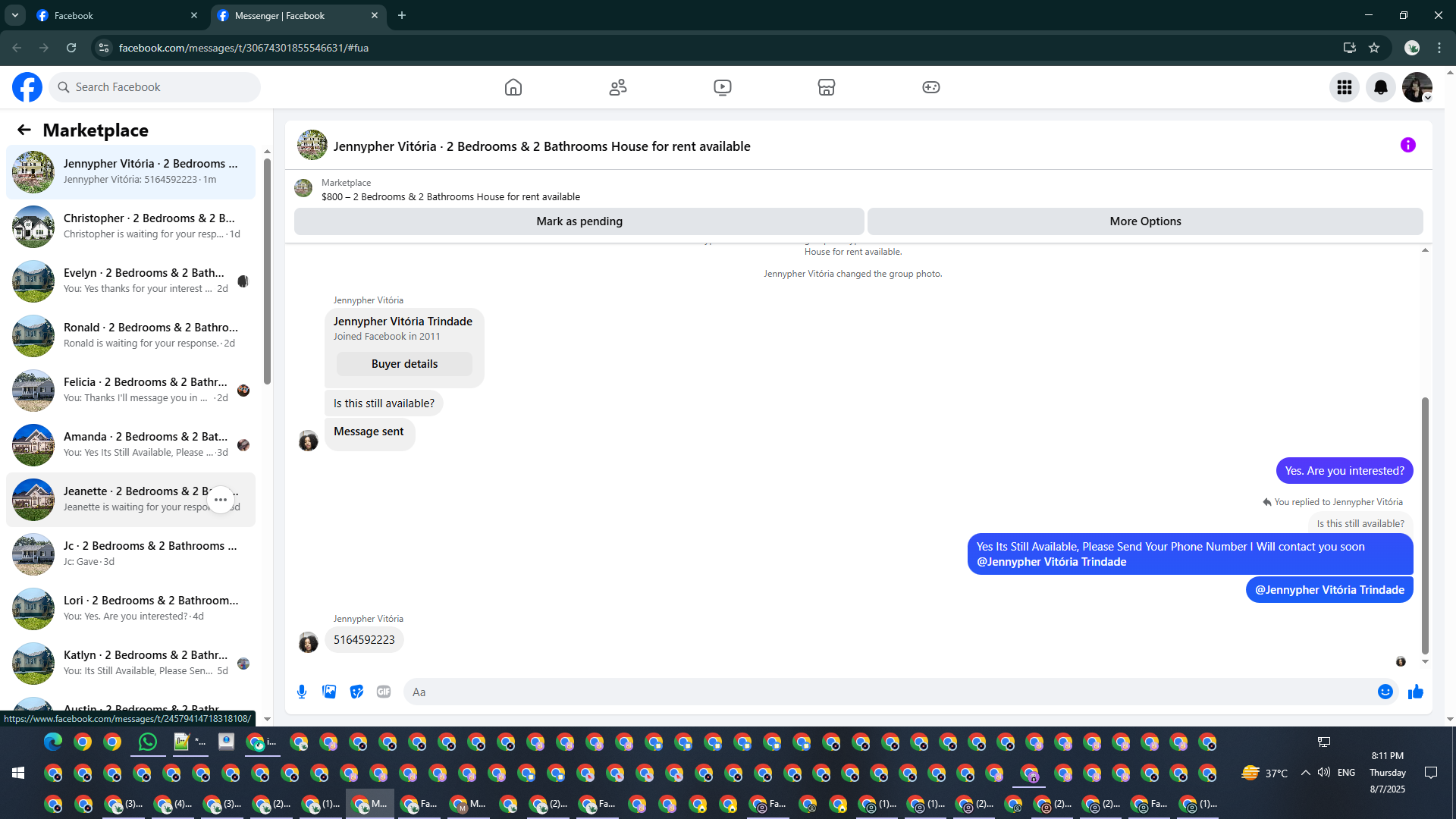Open the account profile picture menu
1456x819 pixels.
click(1417, 87)
